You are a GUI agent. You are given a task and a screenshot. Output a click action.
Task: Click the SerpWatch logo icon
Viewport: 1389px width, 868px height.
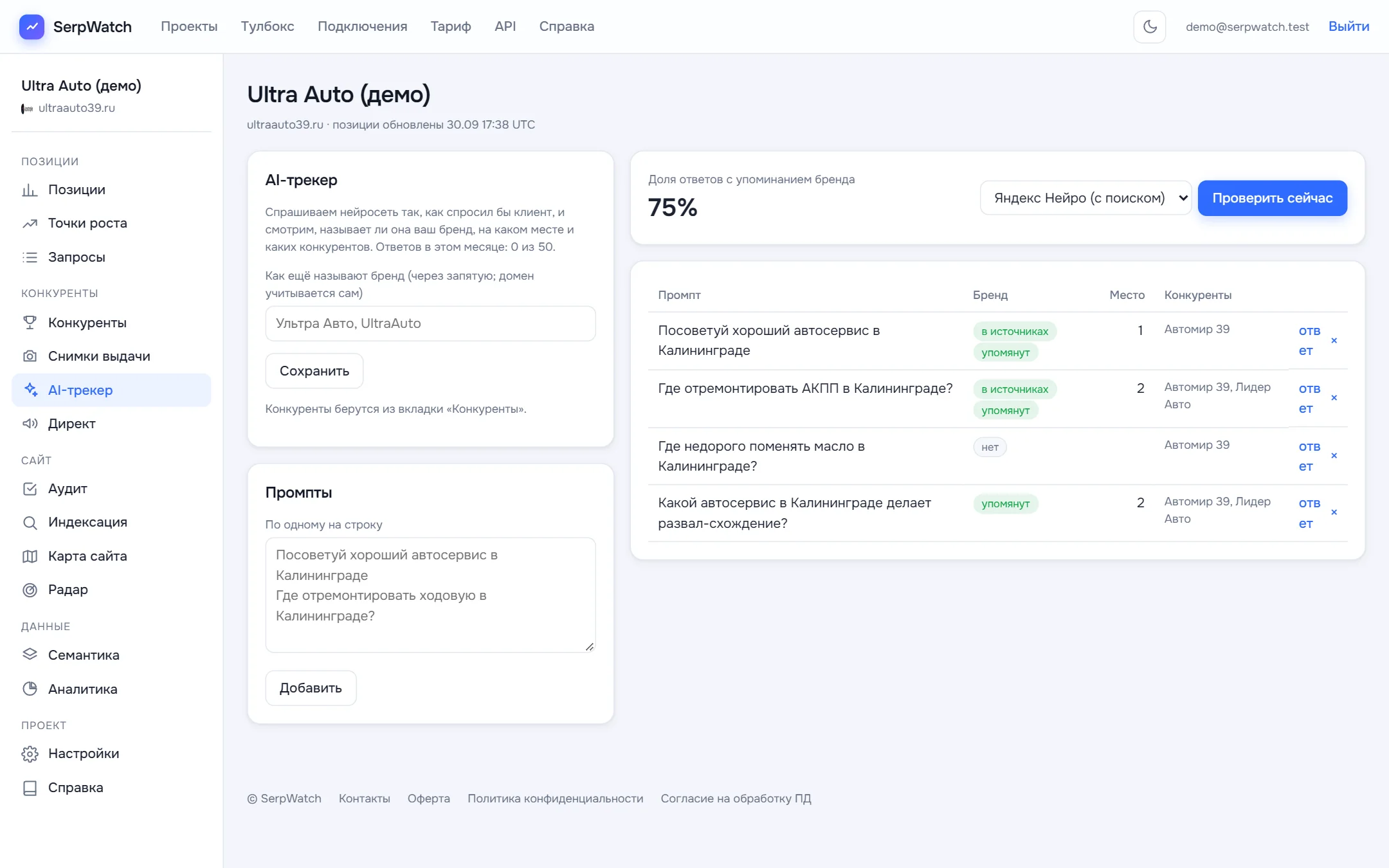coord(32,26)
